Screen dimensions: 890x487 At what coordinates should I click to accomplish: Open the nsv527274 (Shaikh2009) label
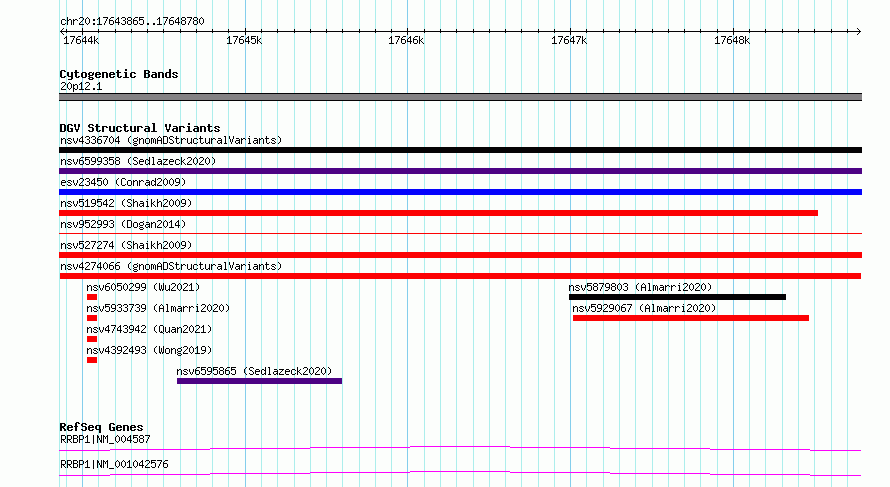click(x=126, y=245)
